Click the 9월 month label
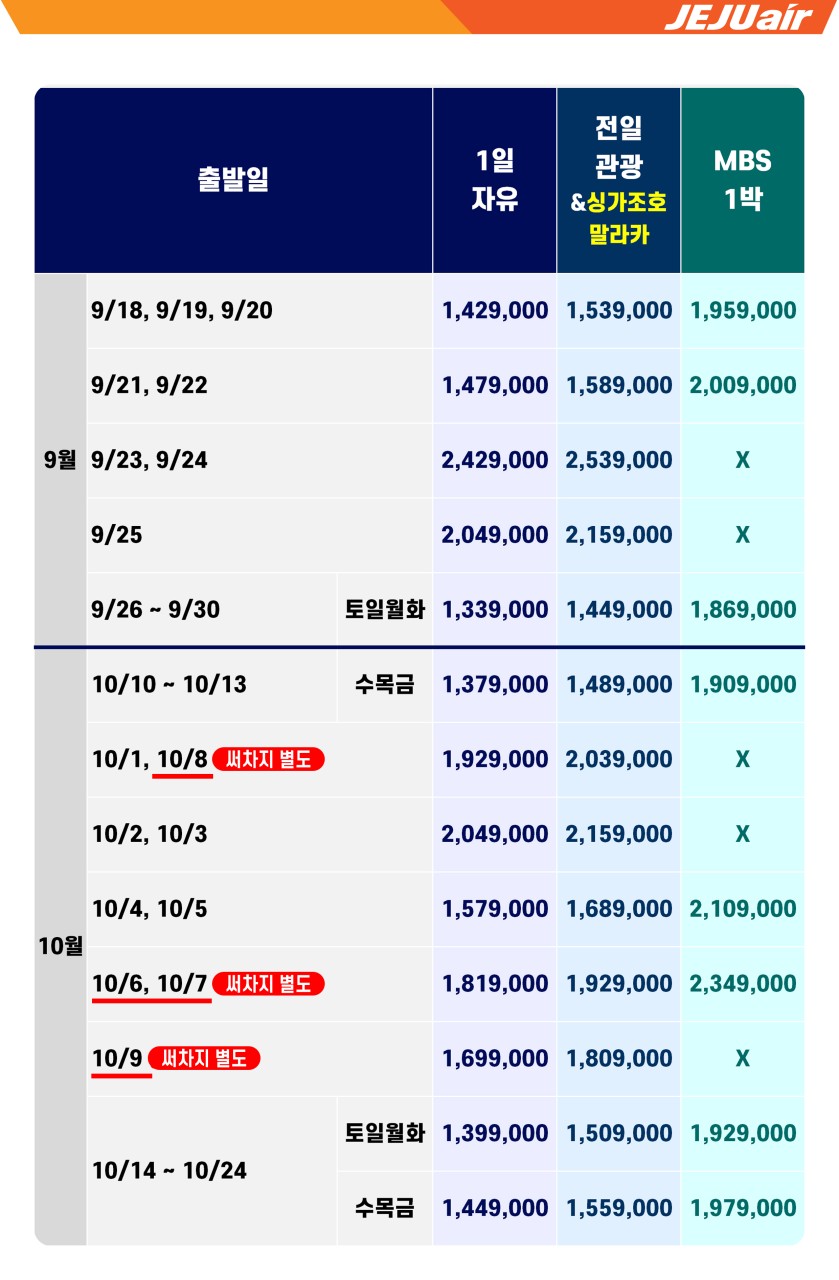 click(x=60, y=460)
